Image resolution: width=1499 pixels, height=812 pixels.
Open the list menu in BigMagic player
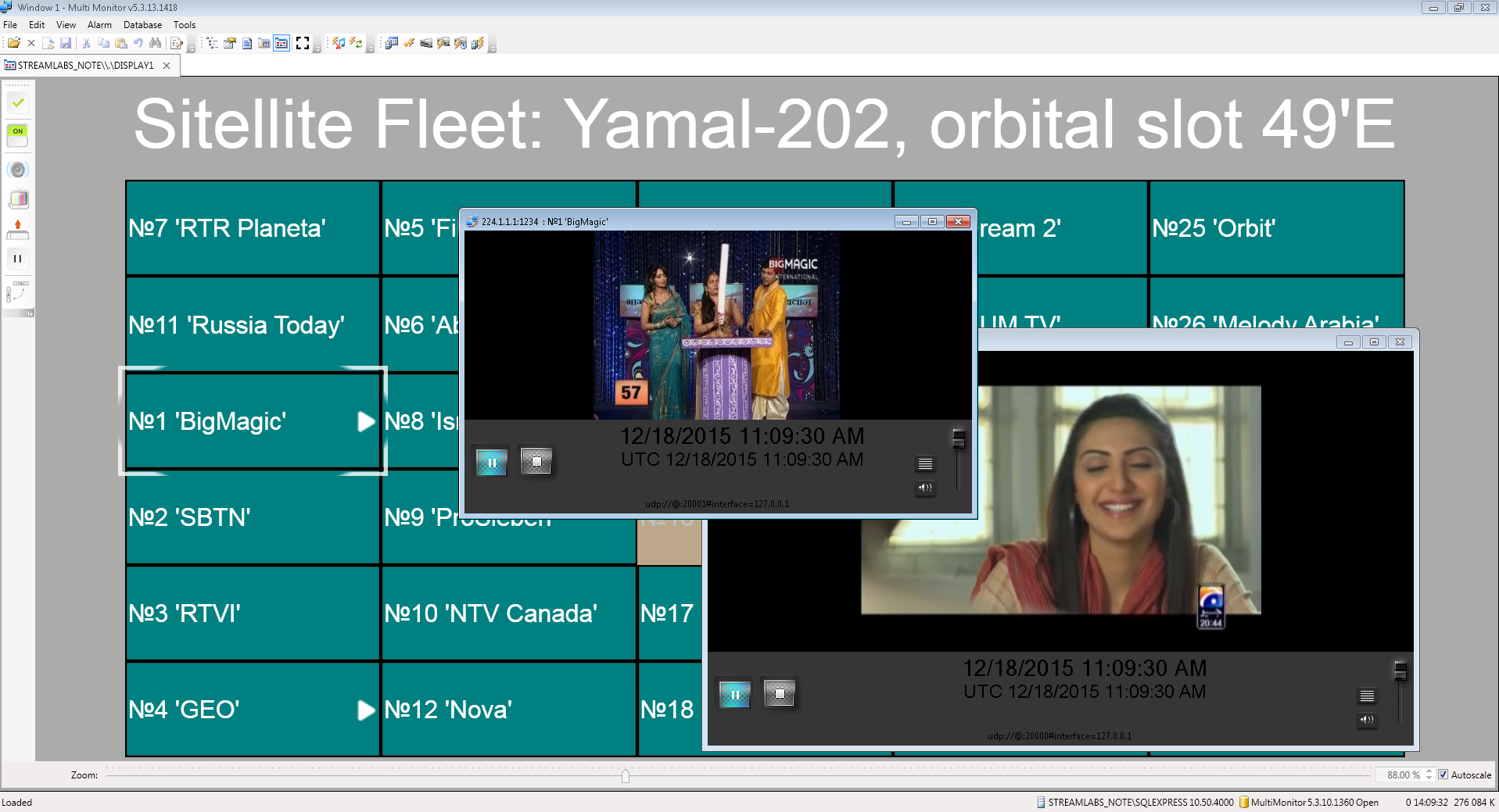[925, 464]
